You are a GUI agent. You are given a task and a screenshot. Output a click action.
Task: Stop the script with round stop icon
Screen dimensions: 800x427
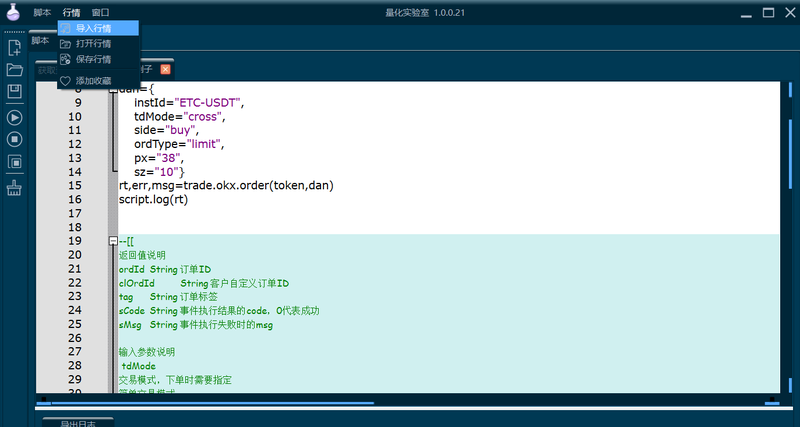pos(14,139)
